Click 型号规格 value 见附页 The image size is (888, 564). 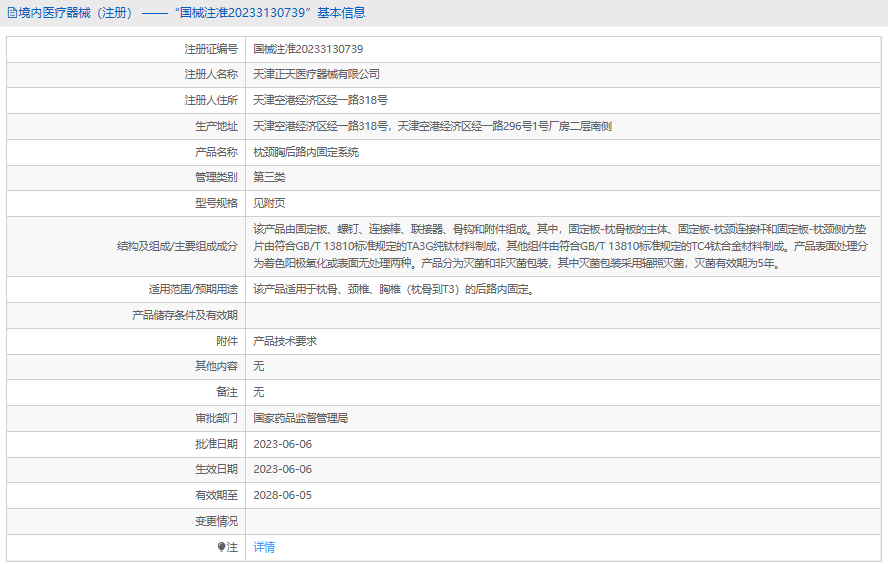(269, 203)
